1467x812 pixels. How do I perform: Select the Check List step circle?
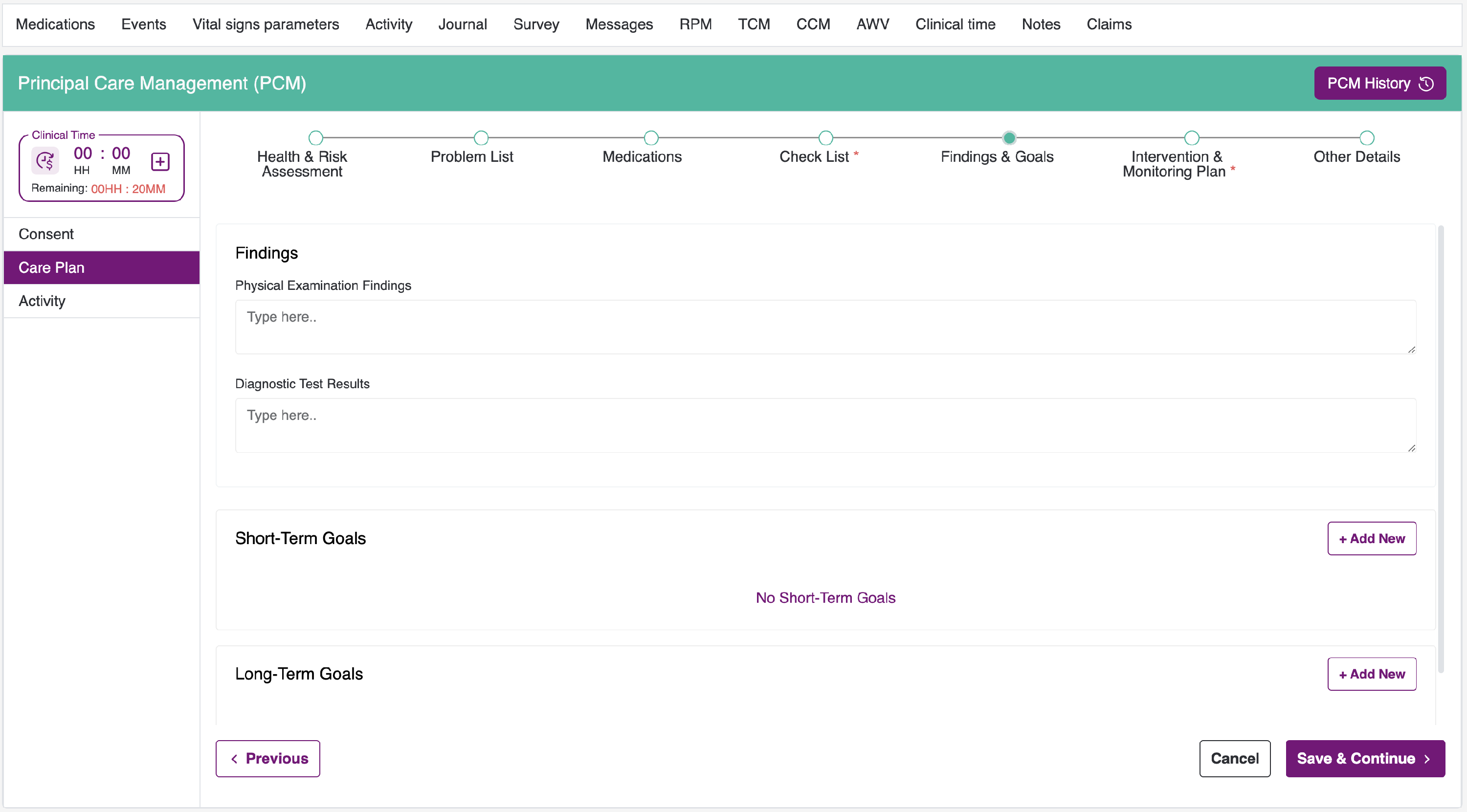tap(825, 138)
